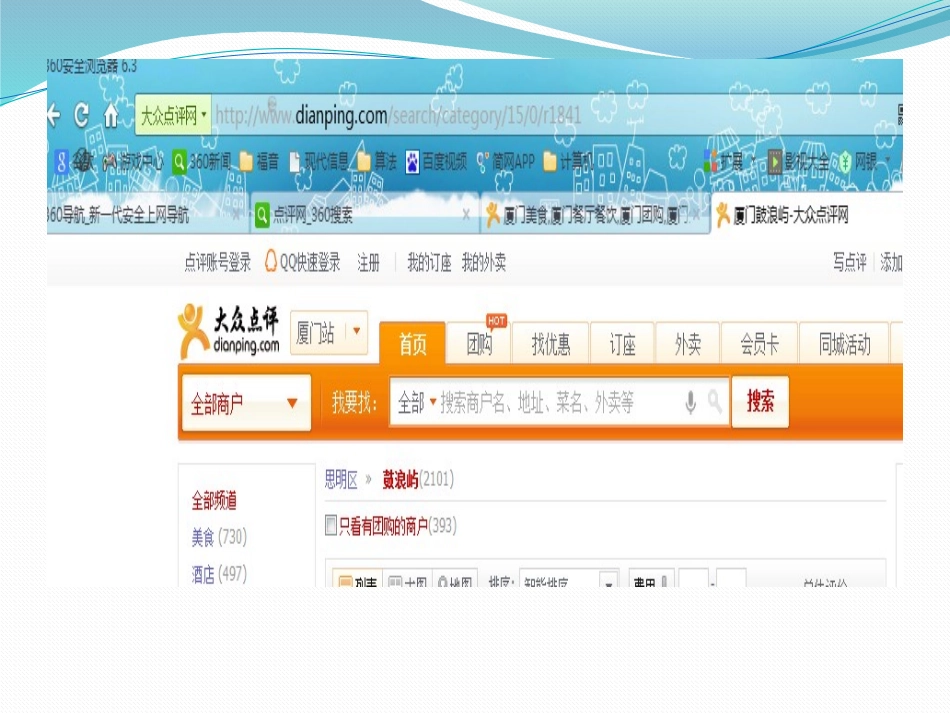950x713 pixels.
Task: Open the browser home page icon
Action: point(111,114)
